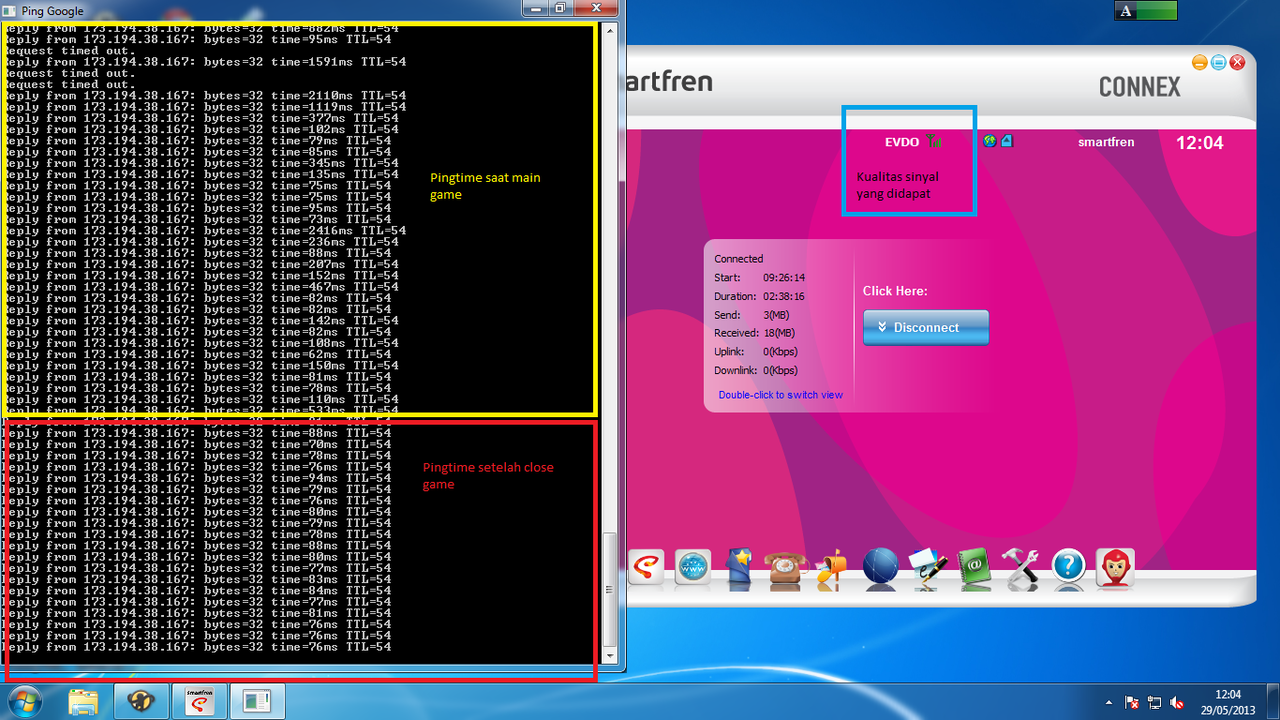Open the rotary telephone dialer icon
1280x720 pixels.
(786, 567)
